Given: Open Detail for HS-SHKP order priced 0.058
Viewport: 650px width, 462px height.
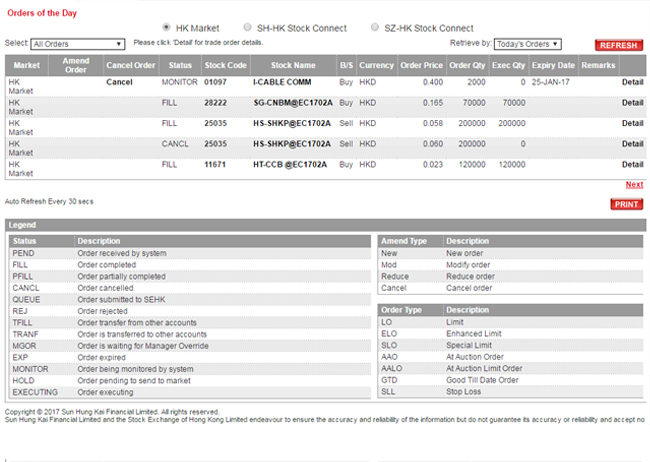Looking at the screenshot, I should click(633, 123).
